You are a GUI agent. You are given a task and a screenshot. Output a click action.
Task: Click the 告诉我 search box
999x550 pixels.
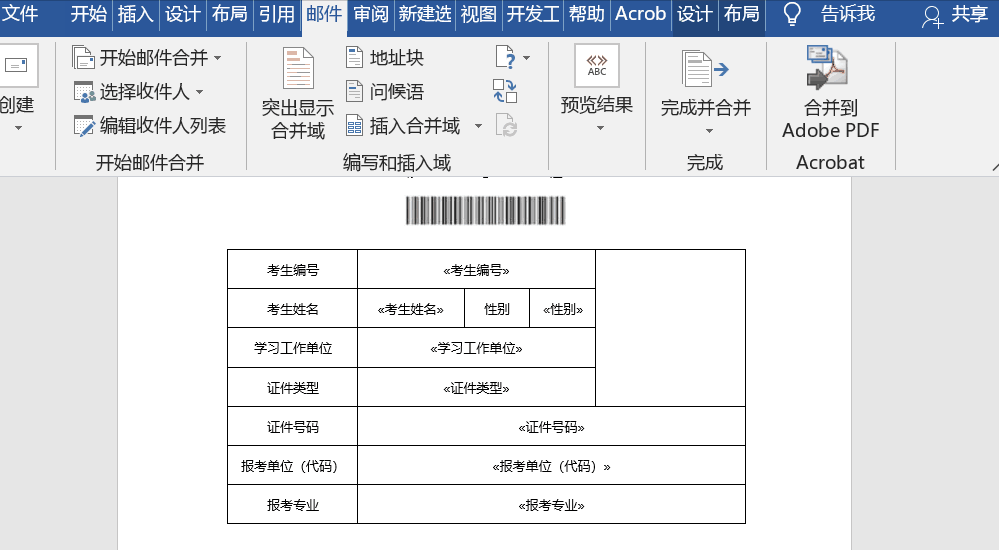pyautogui.click(x=848, y=13)
